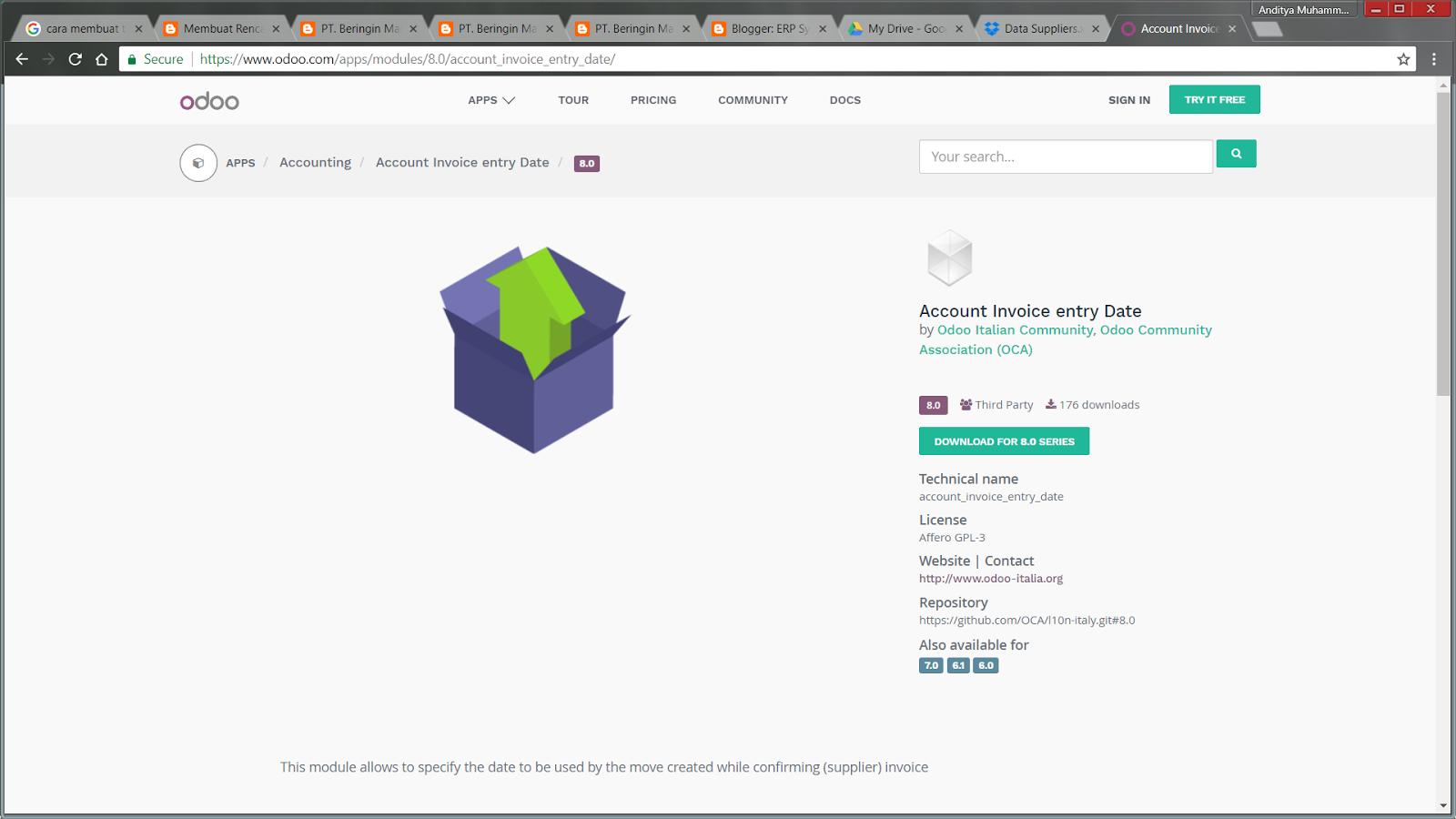Click the '176 downloads' text
This screenshot has width=1456, height=819.
[x=1098, y=405]
